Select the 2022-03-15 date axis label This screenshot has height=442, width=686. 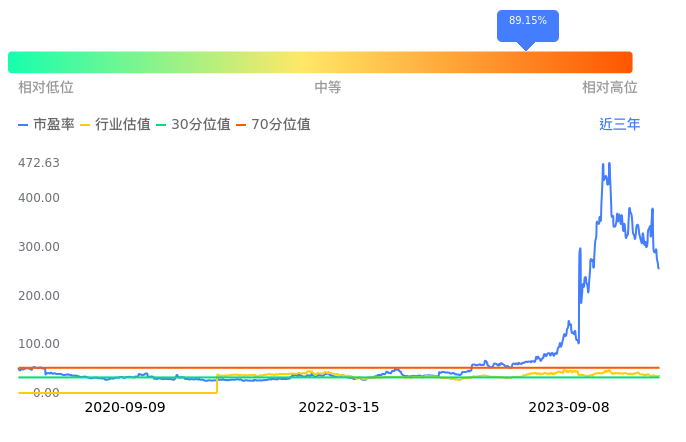[x=339, y=408]
